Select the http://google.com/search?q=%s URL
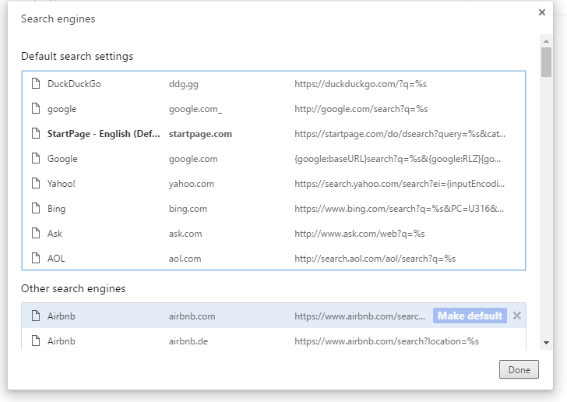This screenshot has height=402, width=567. (x=361, y=109)
